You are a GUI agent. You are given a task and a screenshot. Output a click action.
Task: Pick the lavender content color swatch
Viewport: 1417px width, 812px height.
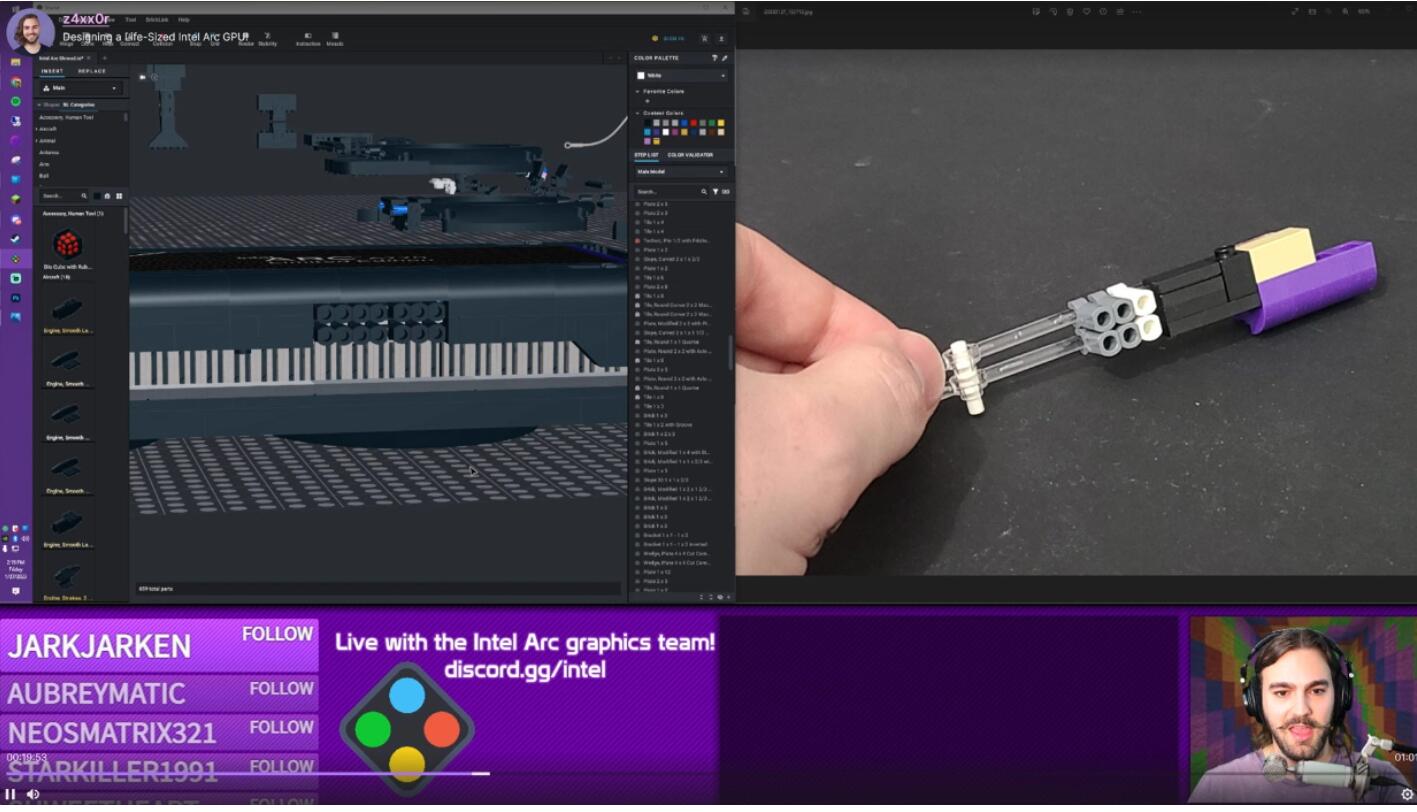click(647, 141)
